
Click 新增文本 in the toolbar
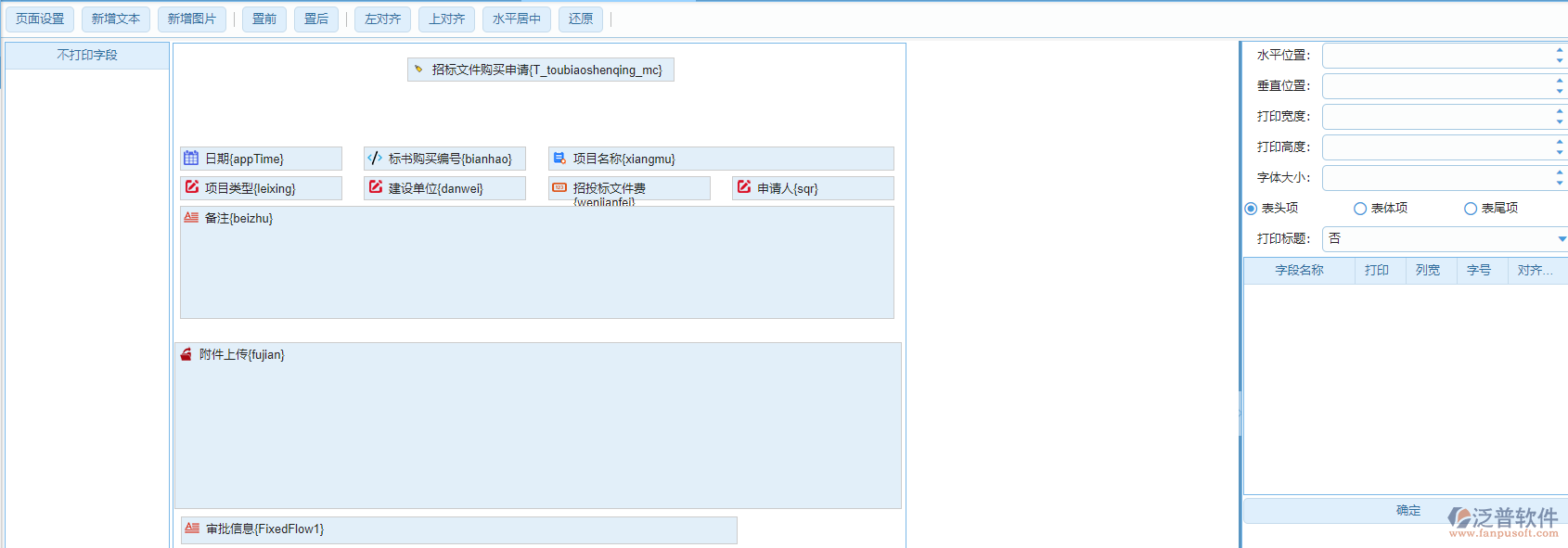click(x=116, y=19)
